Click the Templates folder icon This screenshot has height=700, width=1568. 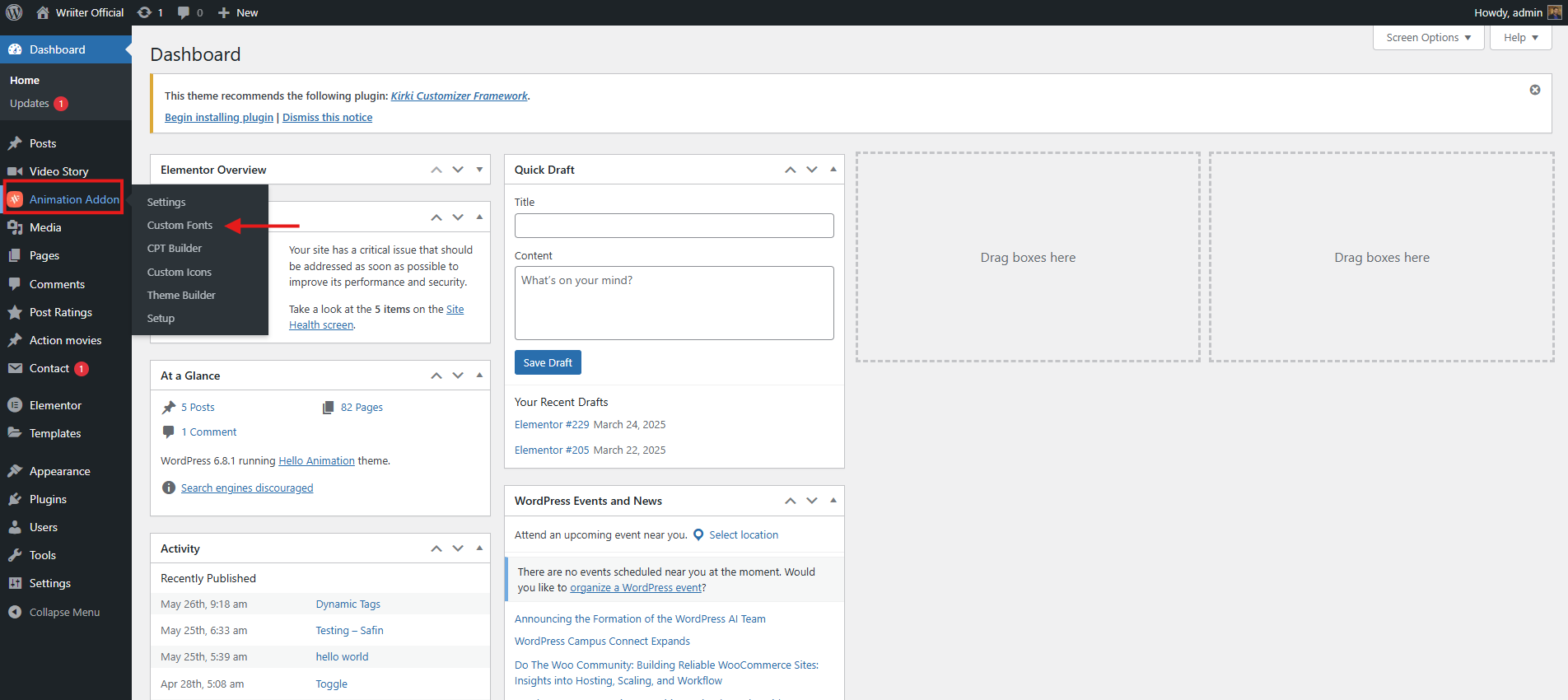(x=15, y=433)
